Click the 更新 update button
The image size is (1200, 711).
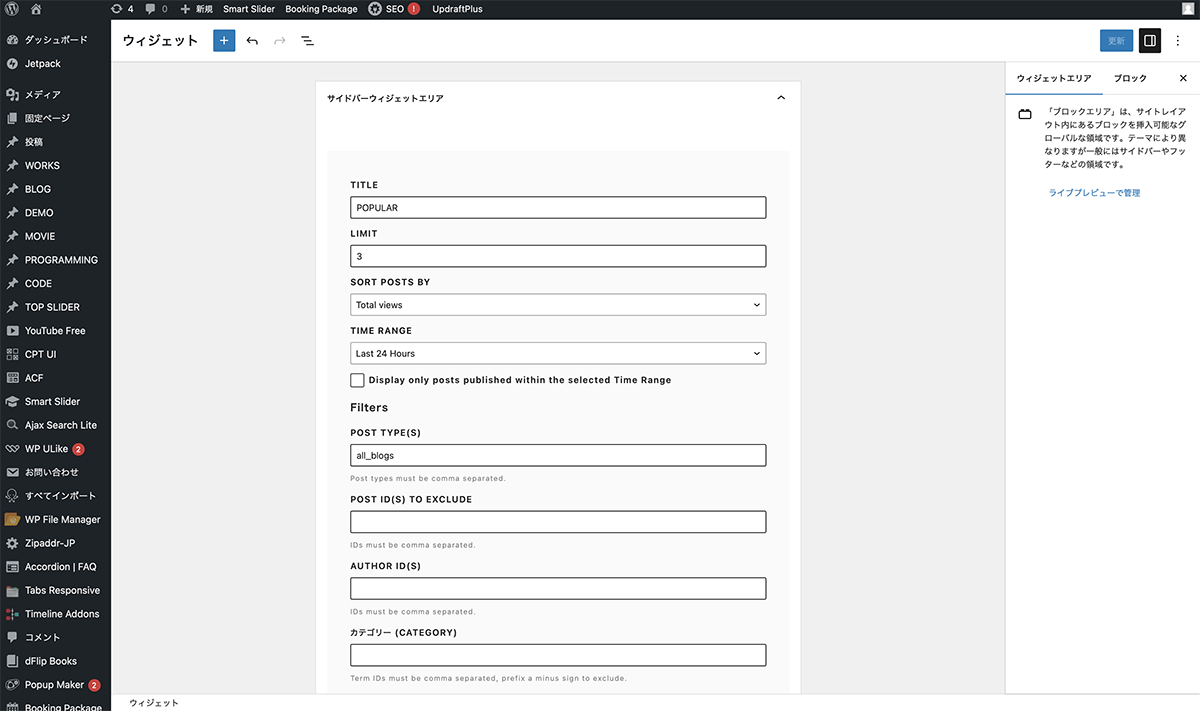point(1116,41)
